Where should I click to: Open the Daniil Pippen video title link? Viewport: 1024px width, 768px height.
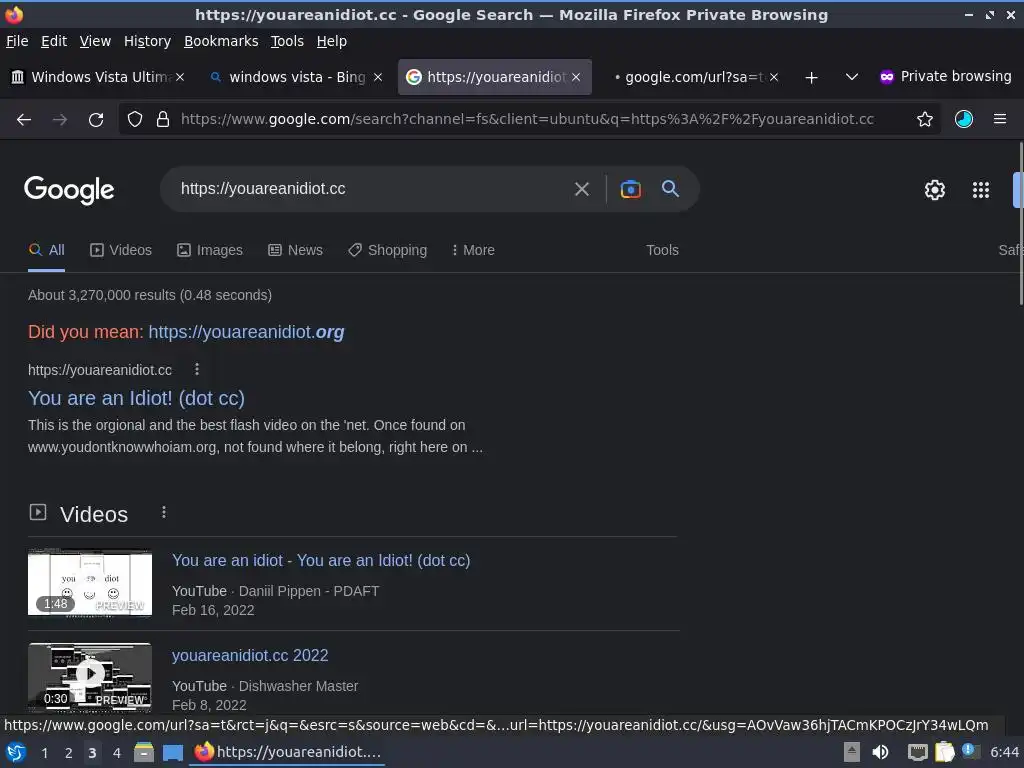coord(321,560)
